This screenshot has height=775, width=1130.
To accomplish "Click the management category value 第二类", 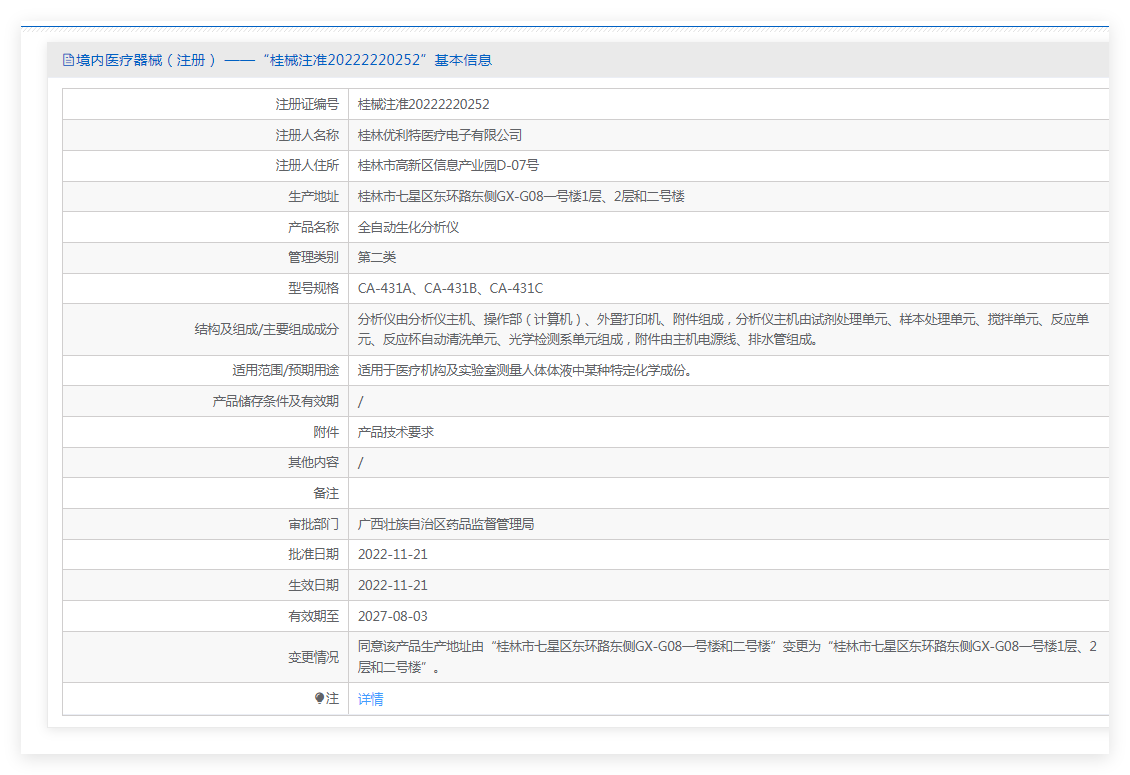I will (377, 258).
